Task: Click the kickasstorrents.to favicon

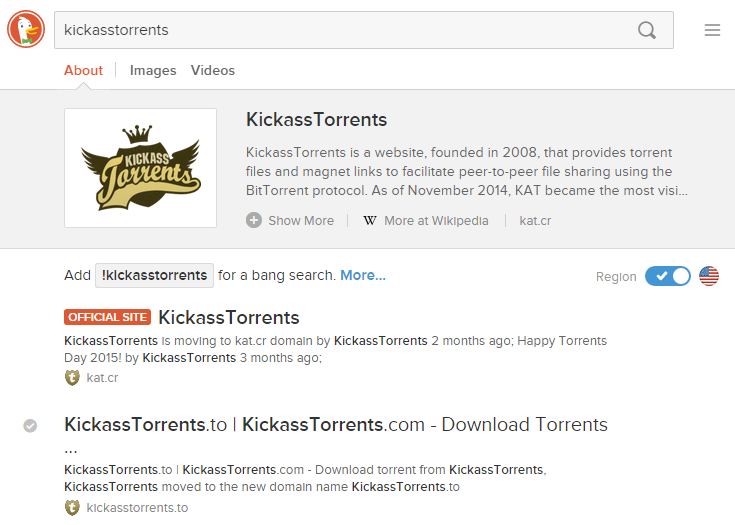Action: coord(72,508)
